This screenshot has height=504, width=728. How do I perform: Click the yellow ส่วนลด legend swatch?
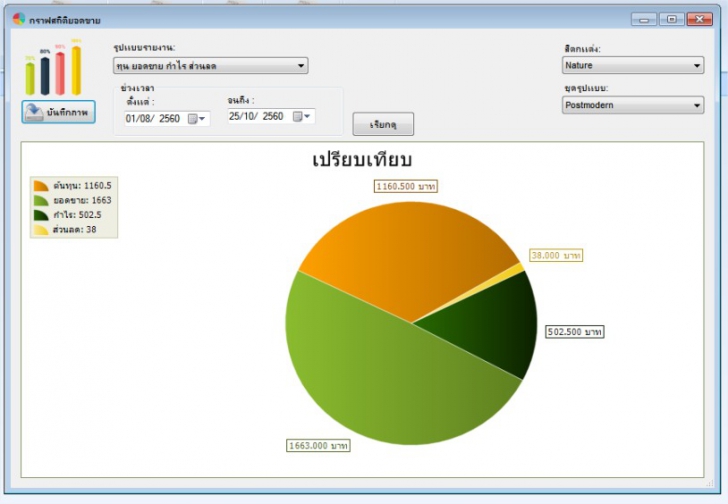click(x=41, y=229)
